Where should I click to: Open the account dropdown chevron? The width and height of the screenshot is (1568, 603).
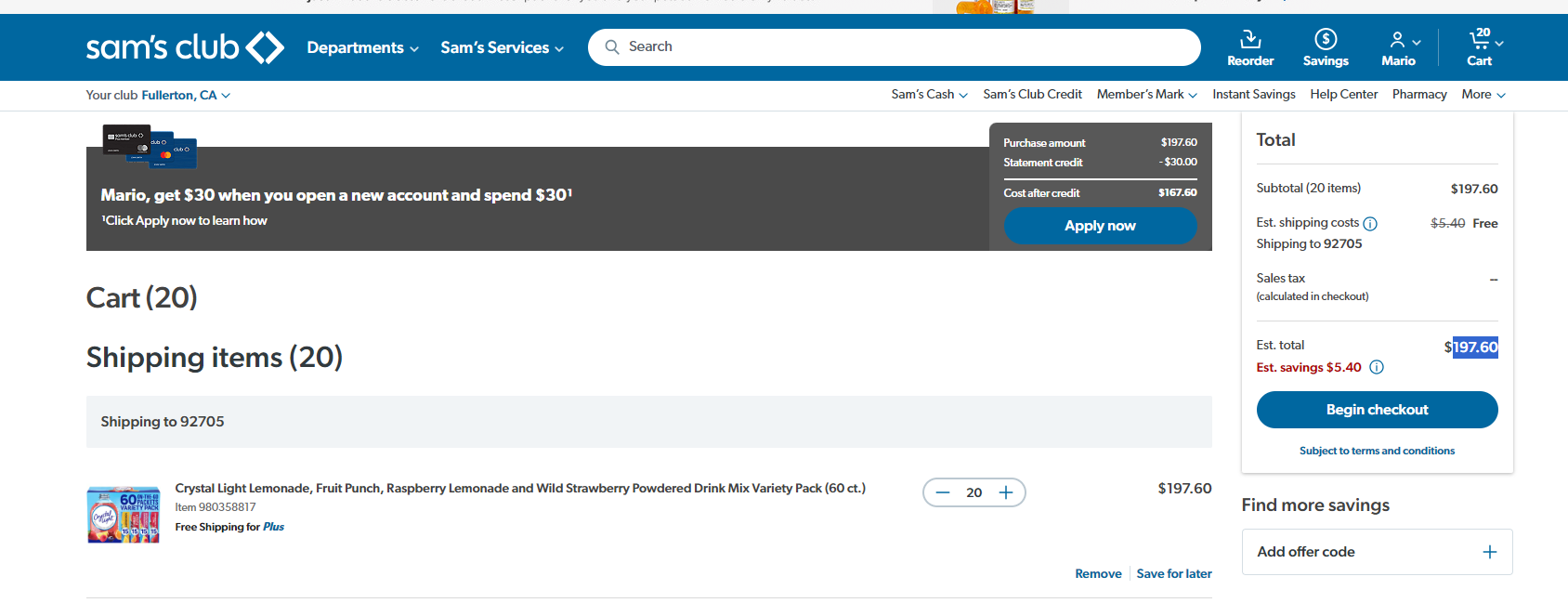pos(1417,43)
